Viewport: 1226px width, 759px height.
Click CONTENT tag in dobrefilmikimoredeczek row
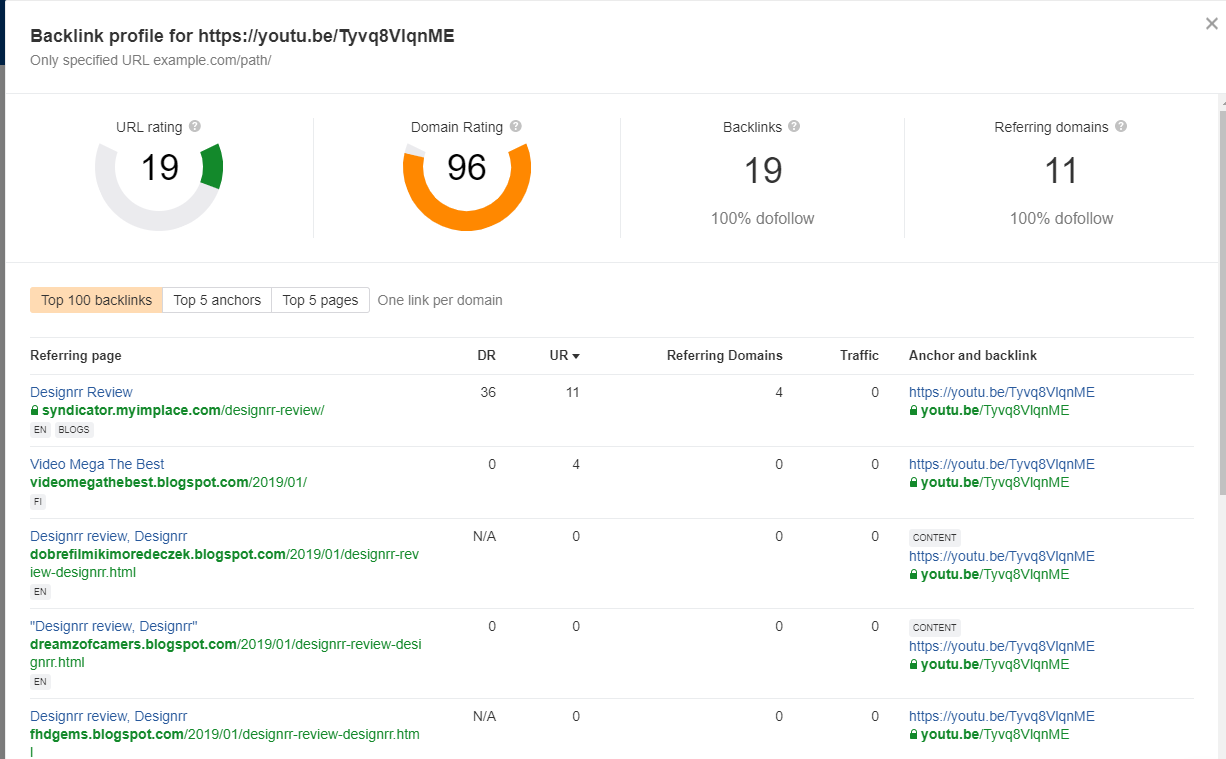click(935, 537)
